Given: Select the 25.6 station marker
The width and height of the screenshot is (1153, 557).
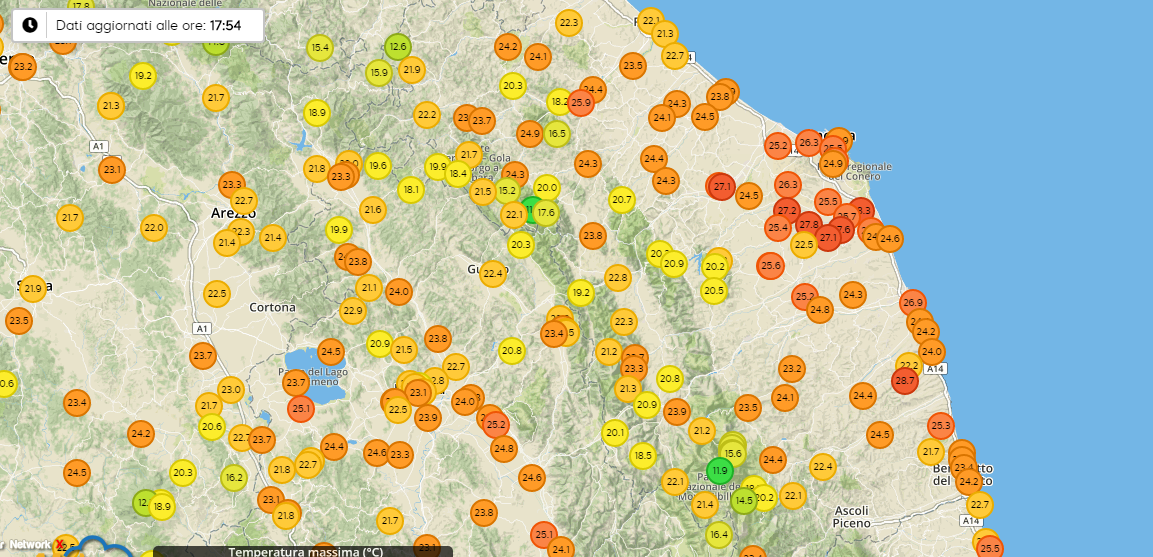Looking at the screenshot, I should 770,265.
